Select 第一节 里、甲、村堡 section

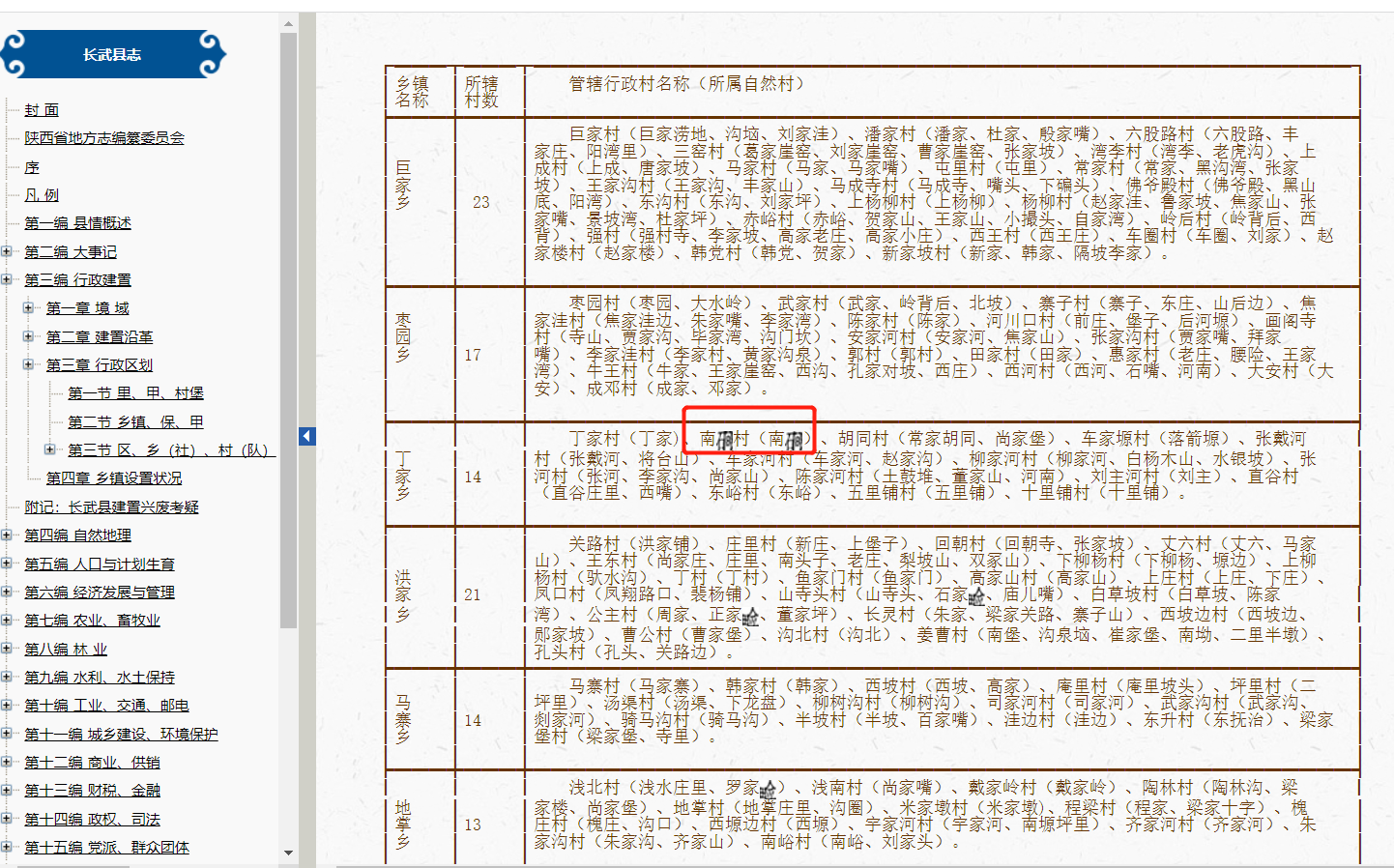click(135, 393)
